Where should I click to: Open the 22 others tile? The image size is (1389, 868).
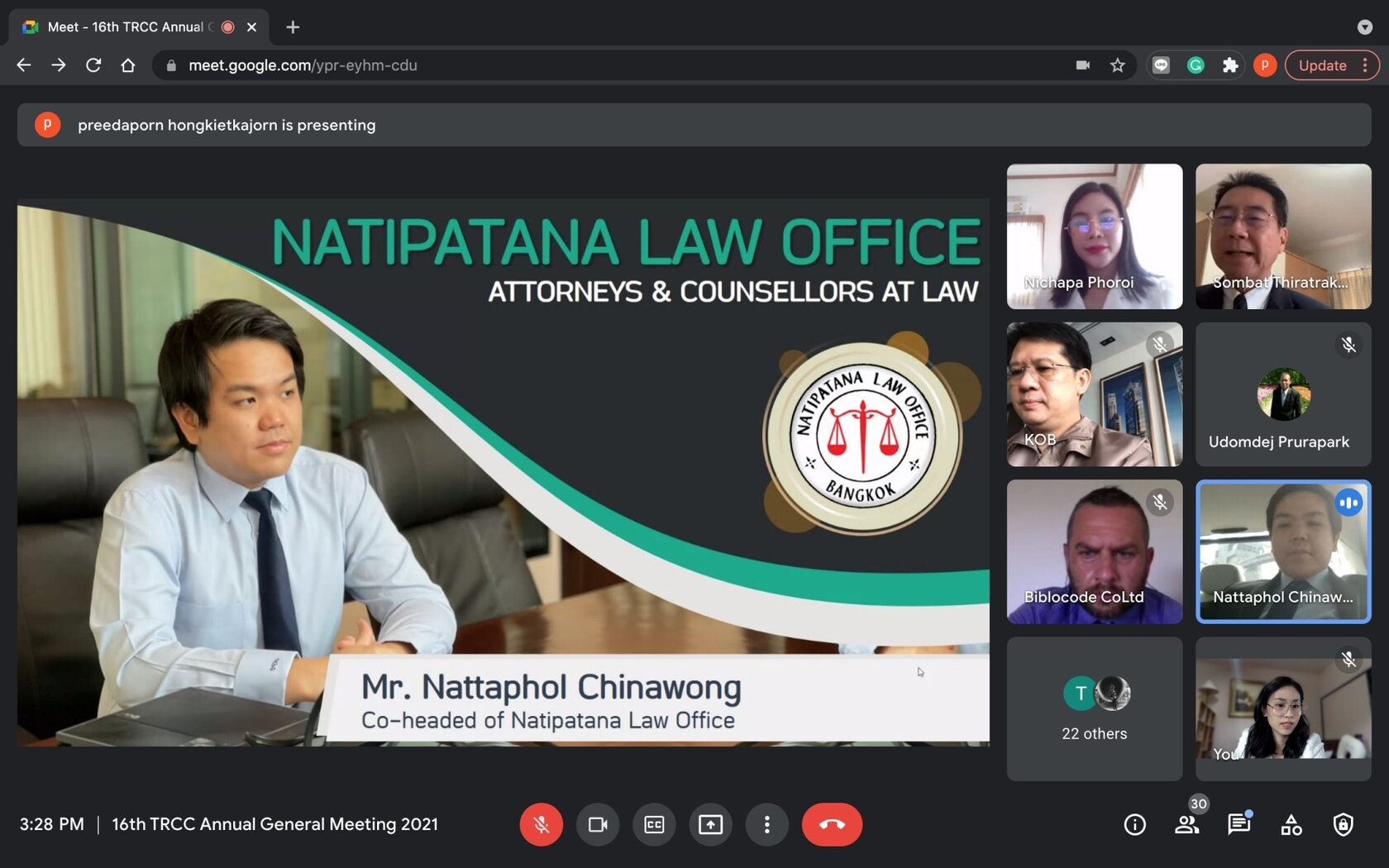[x=1095, y=708]
